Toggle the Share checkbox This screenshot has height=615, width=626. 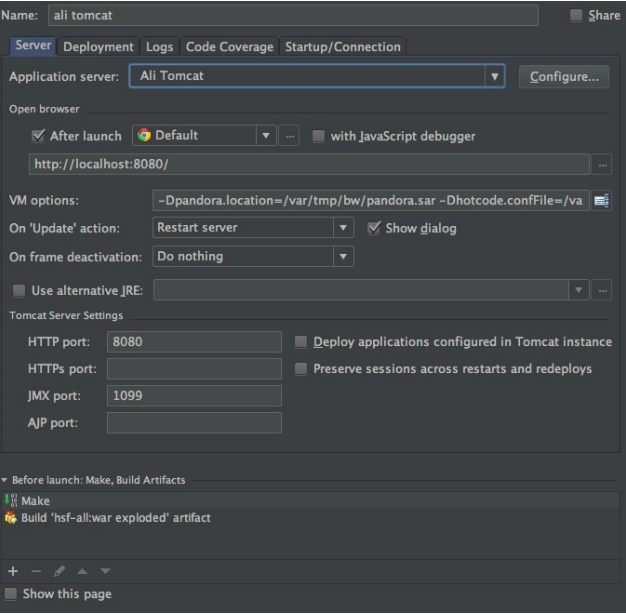(576, 15)
